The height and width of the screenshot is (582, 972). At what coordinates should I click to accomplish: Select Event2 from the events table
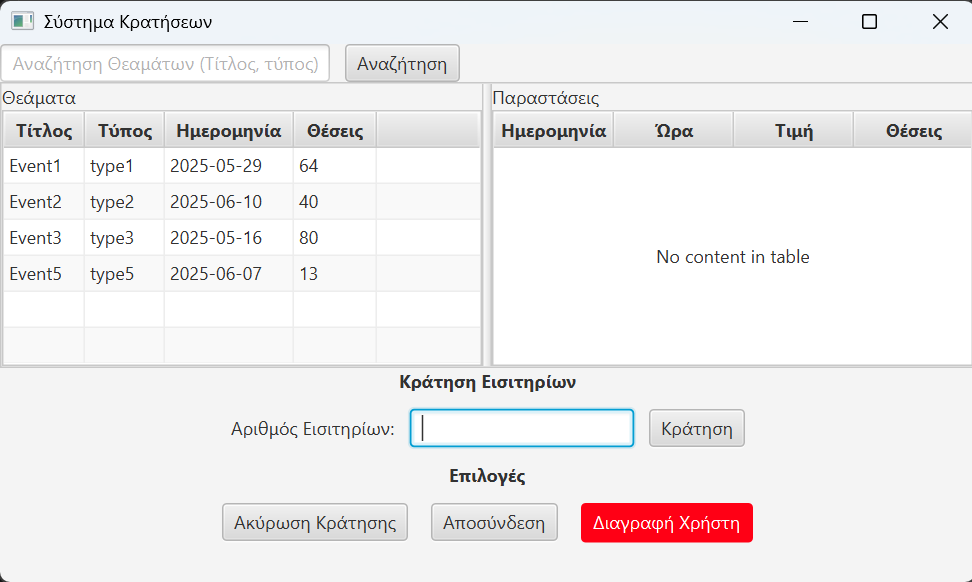pyautogui.click(x=150, y=201)
